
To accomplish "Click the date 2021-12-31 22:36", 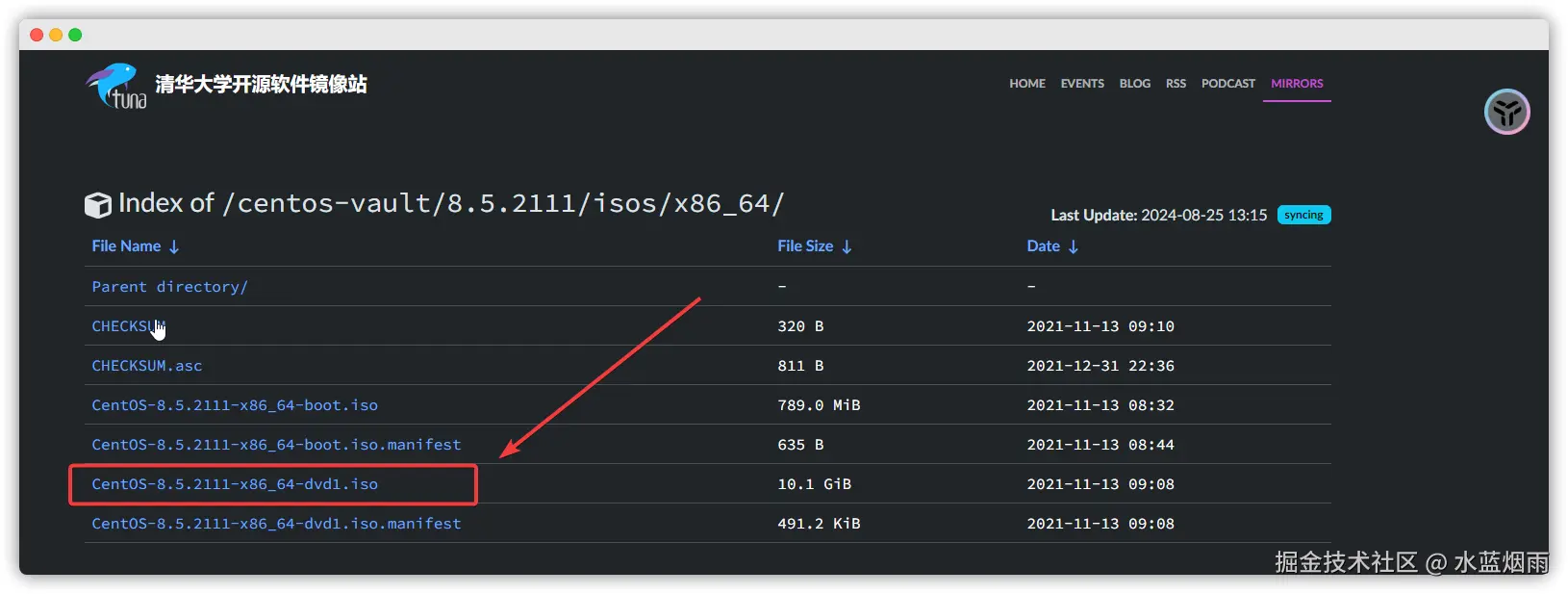I will click(x=1100, y=366).
